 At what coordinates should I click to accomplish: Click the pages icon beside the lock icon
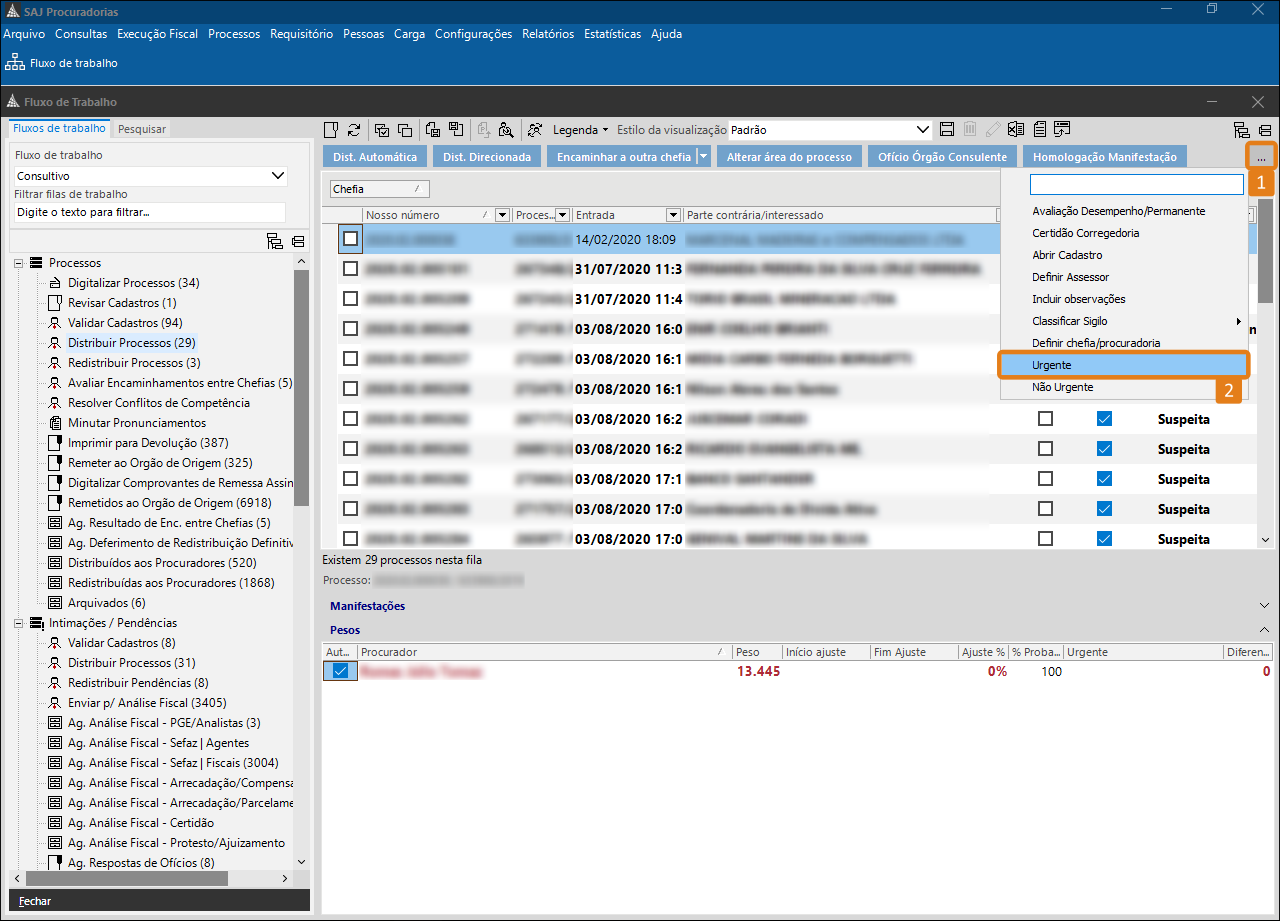tap(456, 129)
